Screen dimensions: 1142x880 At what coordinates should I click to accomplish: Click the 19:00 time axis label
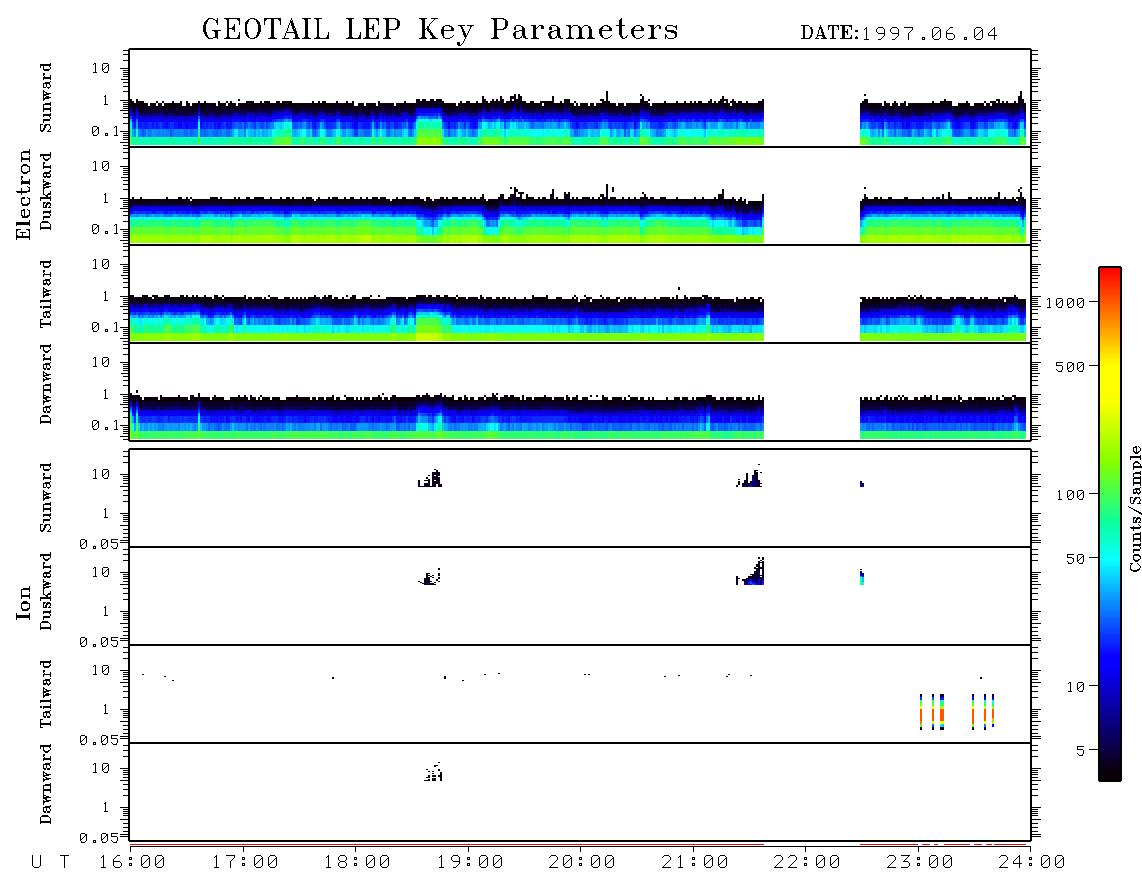[470, 862]
